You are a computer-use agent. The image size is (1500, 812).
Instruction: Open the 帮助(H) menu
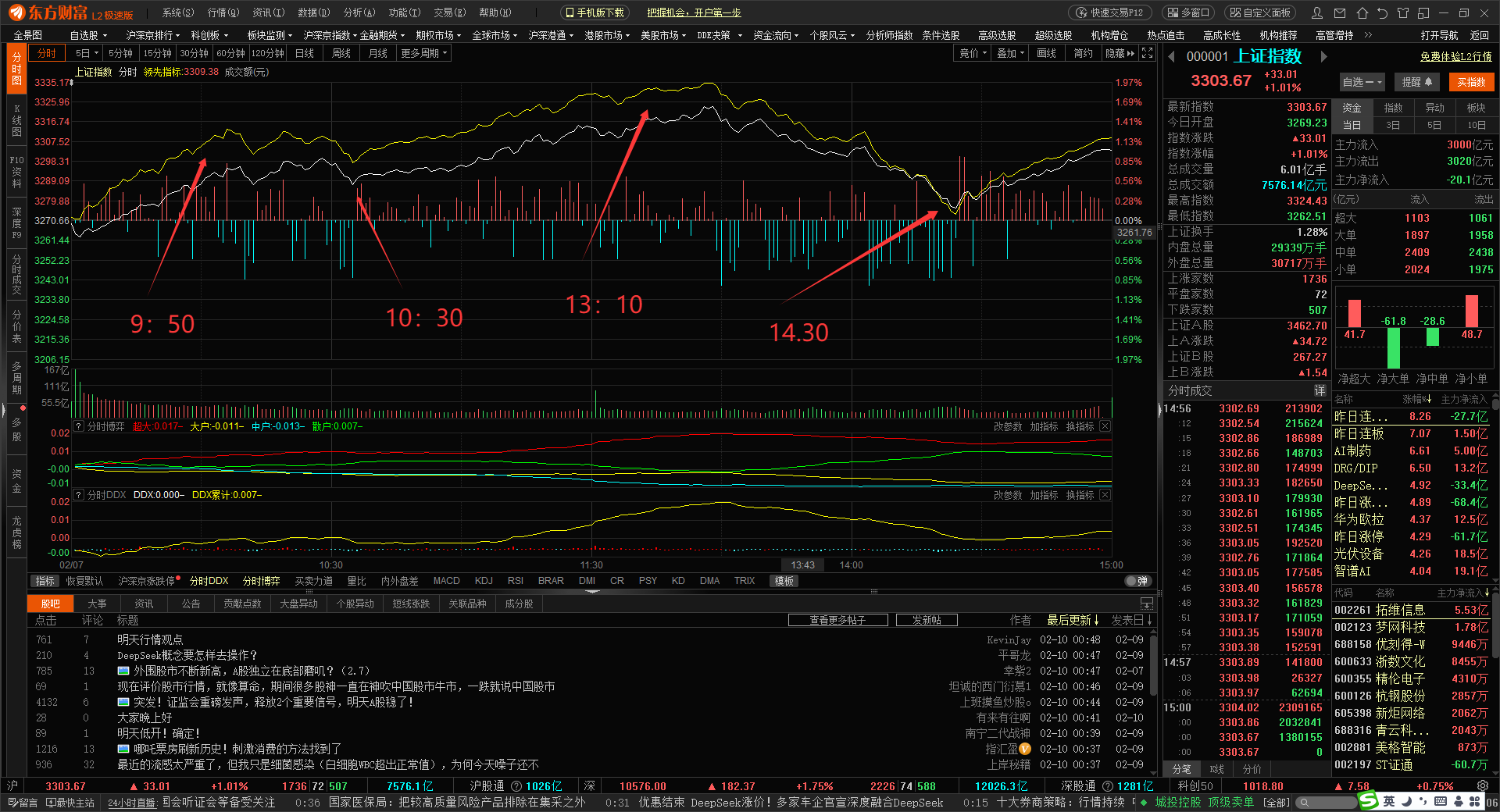(x=495, y=12)
